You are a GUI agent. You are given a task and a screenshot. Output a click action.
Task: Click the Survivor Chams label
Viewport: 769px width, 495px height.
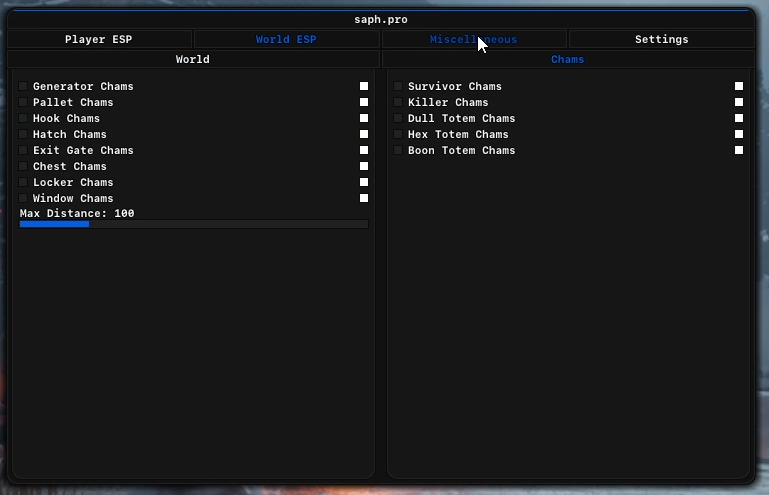(x=455, y=86)
